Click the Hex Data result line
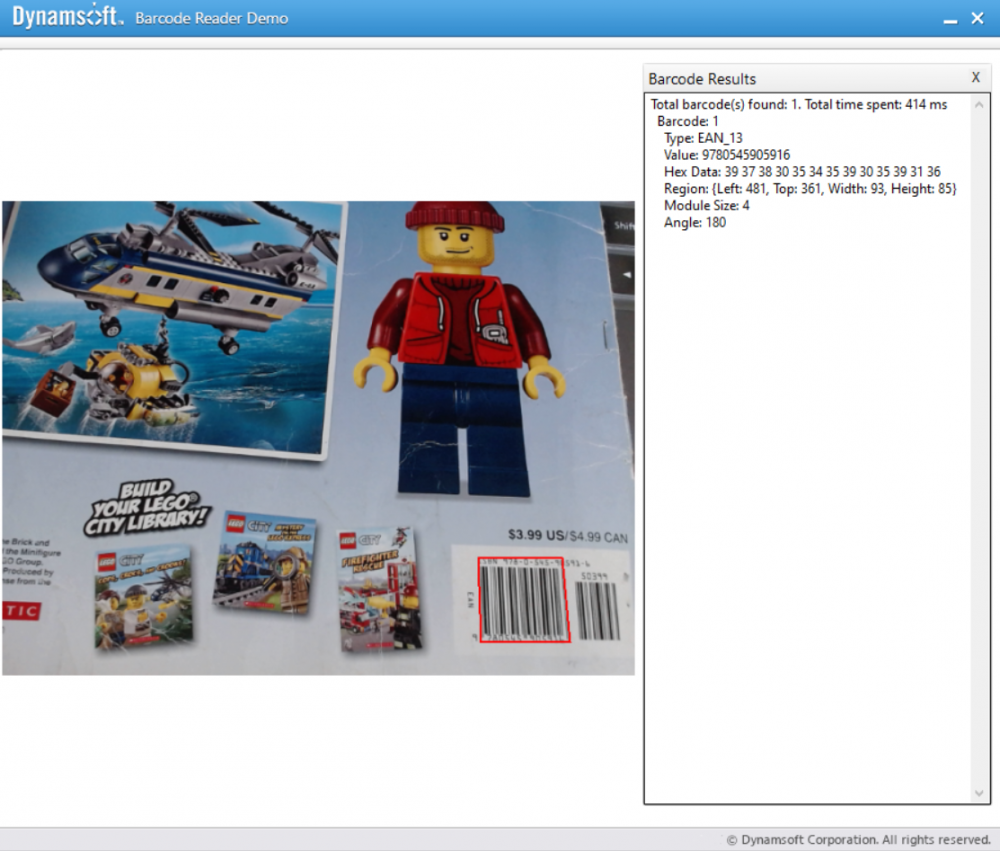1000x851 pixels. pyautogui.click(x=801, y=172)
